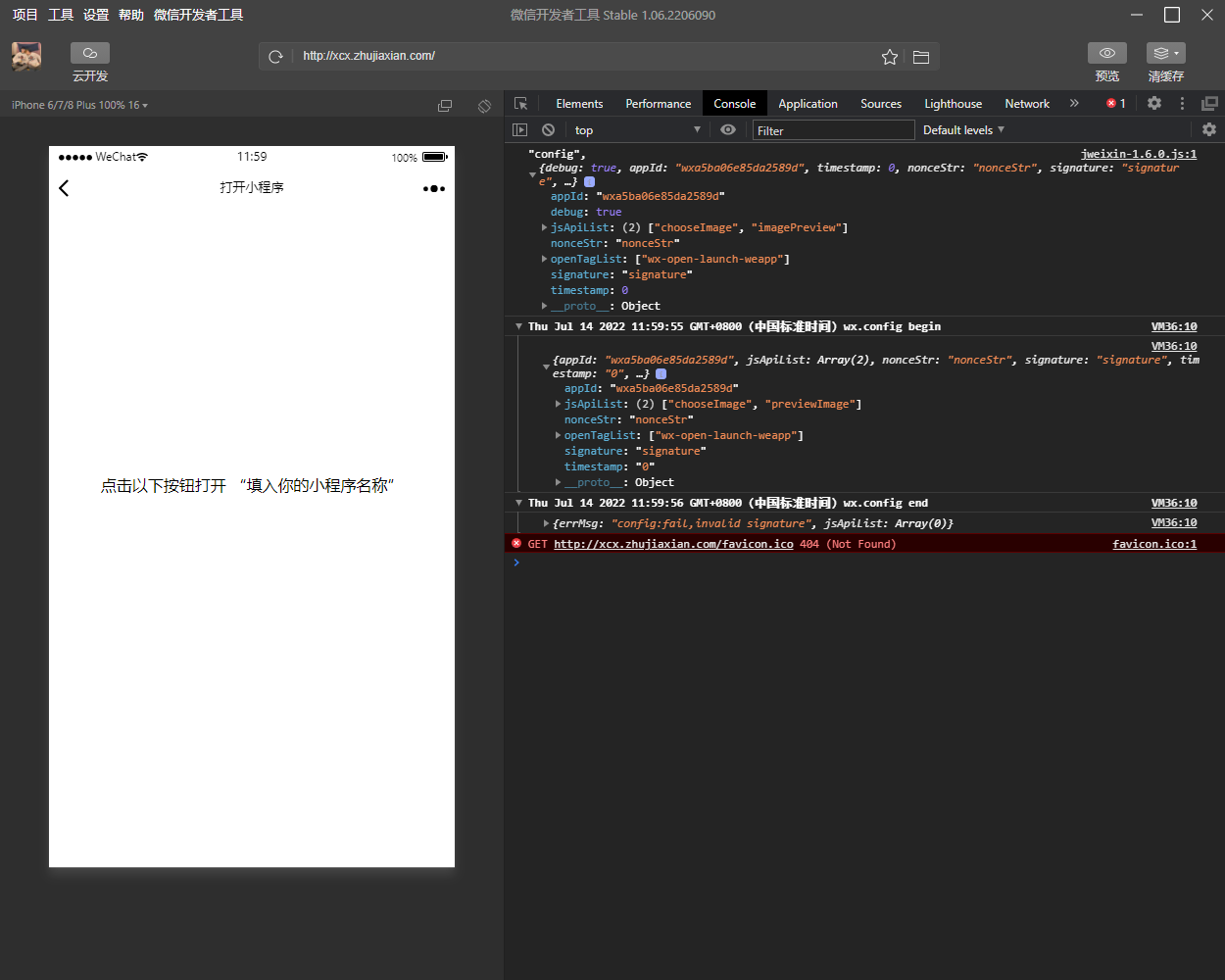Open the devtools vertical three-dot menu

coord(1182,103)
